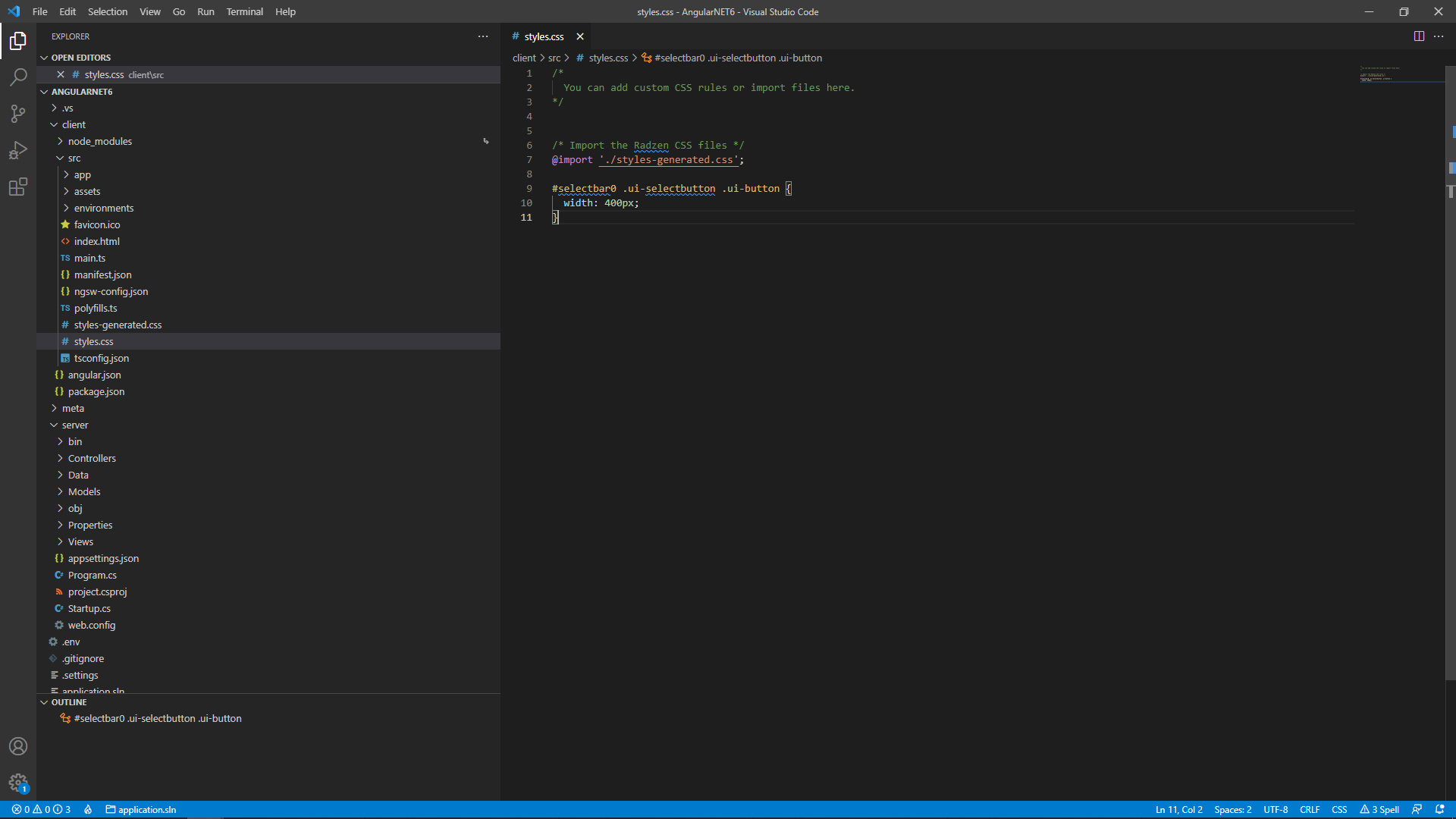The height and width of the screenshot is (819, 1456).
Task: Expand the node_modules folder
Action: (x=268, y=141)
